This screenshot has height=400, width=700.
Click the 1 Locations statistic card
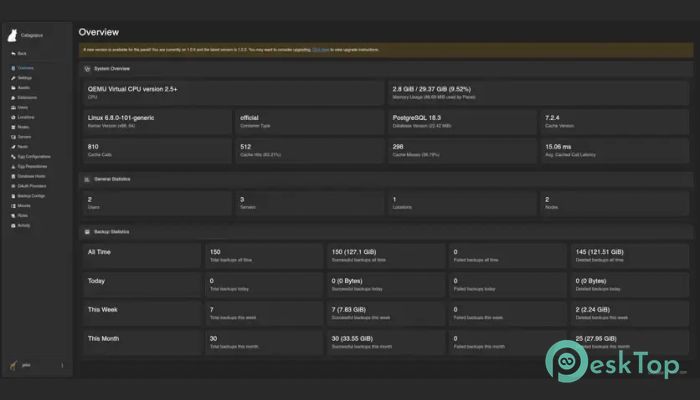point(462,203)
